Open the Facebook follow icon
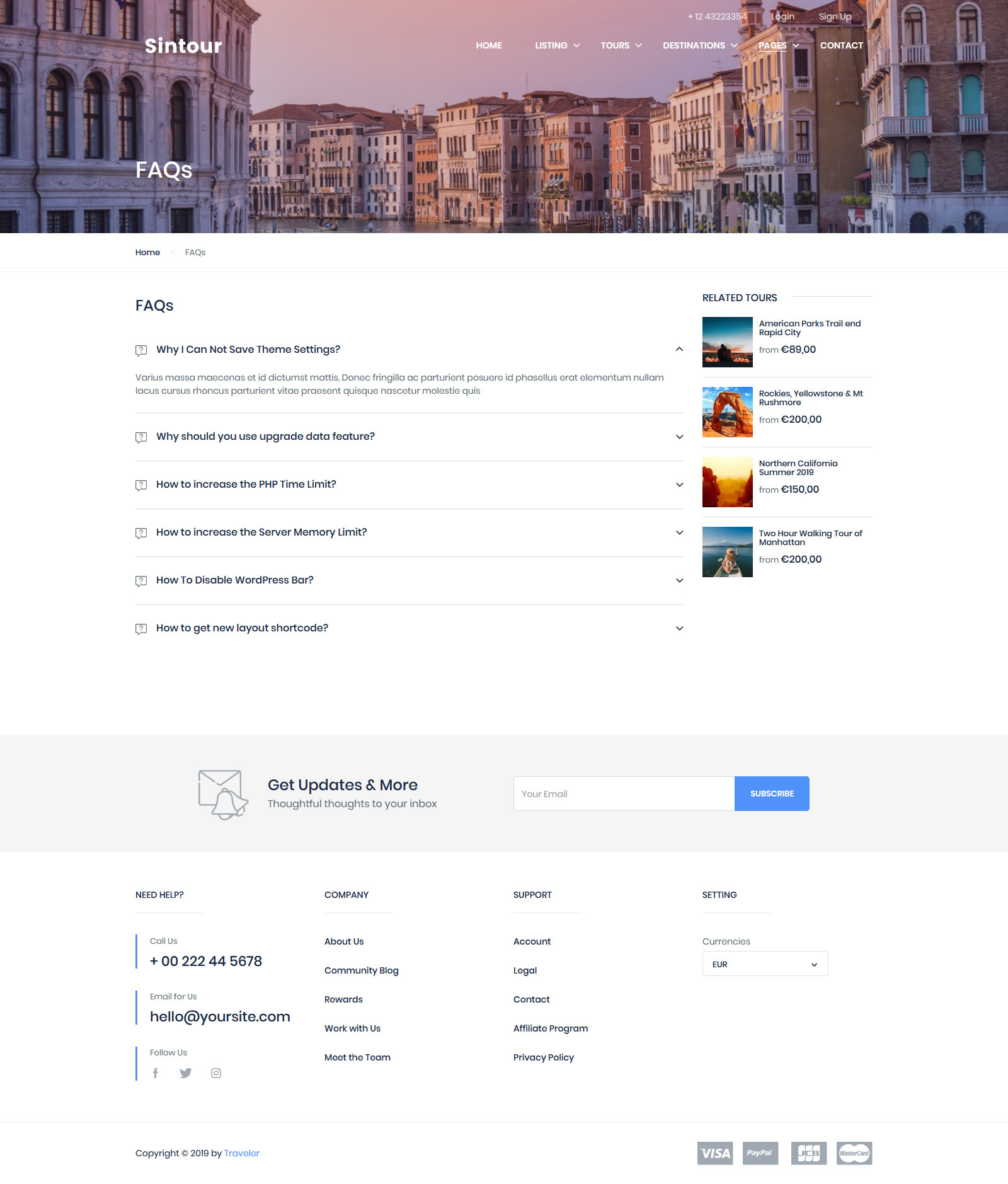1008x1184 pixels. pyautogui.click(x=155, y=1073)
